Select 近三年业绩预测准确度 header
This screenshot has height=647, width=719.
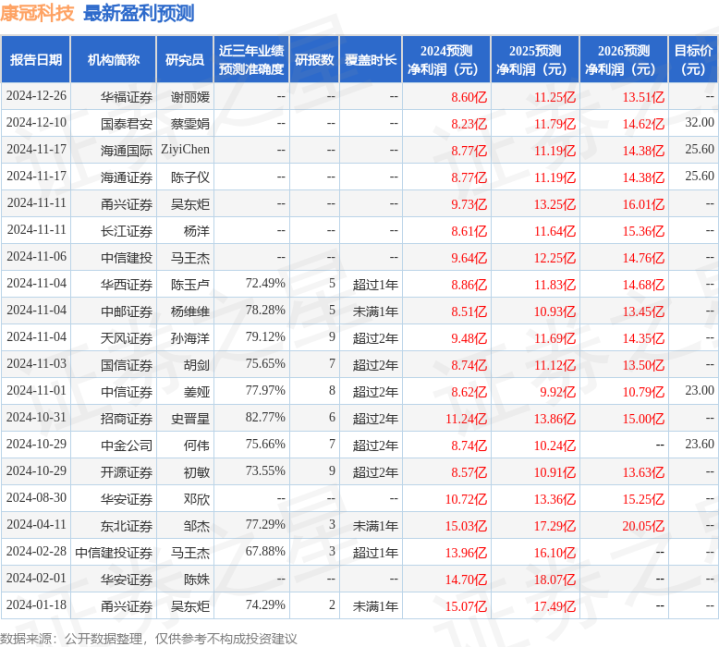point(251,60)
